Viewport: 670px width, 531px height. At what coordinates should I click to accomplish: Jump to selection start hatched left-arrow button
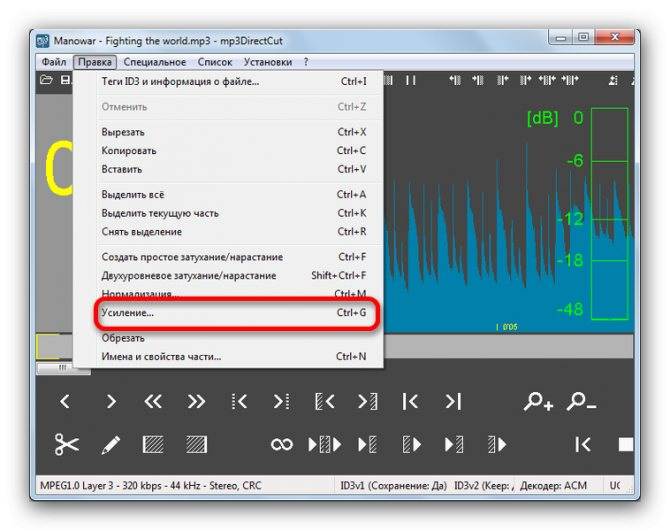point(325,401)
